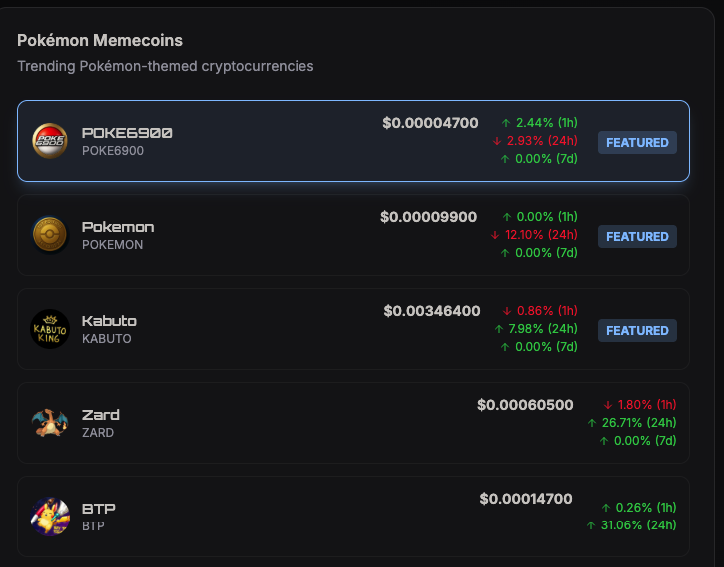Open the BTP coin name

(x=98, y=509)
